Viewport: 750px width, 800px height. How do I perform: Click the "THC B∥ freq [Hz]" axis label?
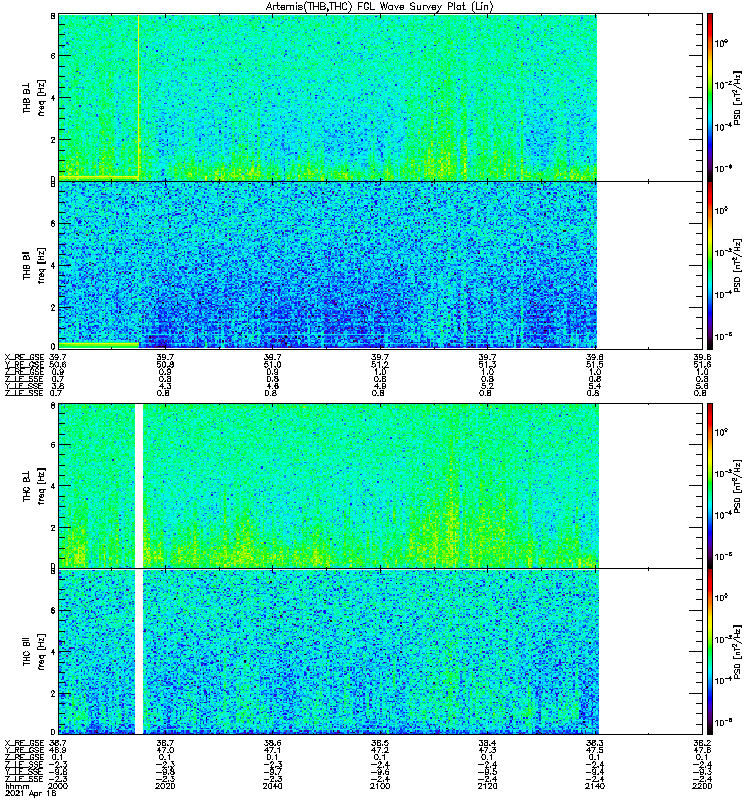34,652
